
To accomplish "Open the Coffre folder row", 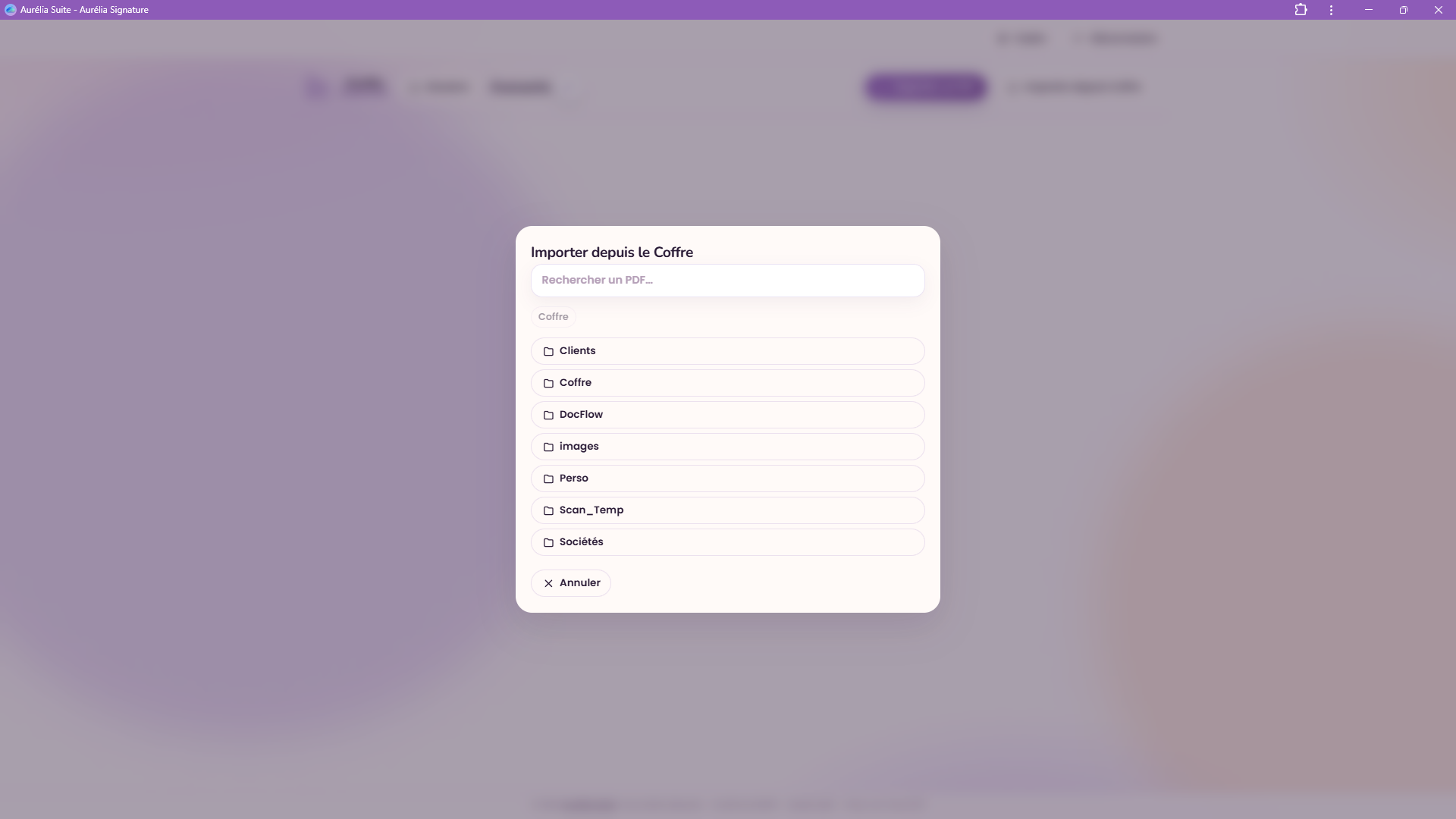I will [727, 383].
